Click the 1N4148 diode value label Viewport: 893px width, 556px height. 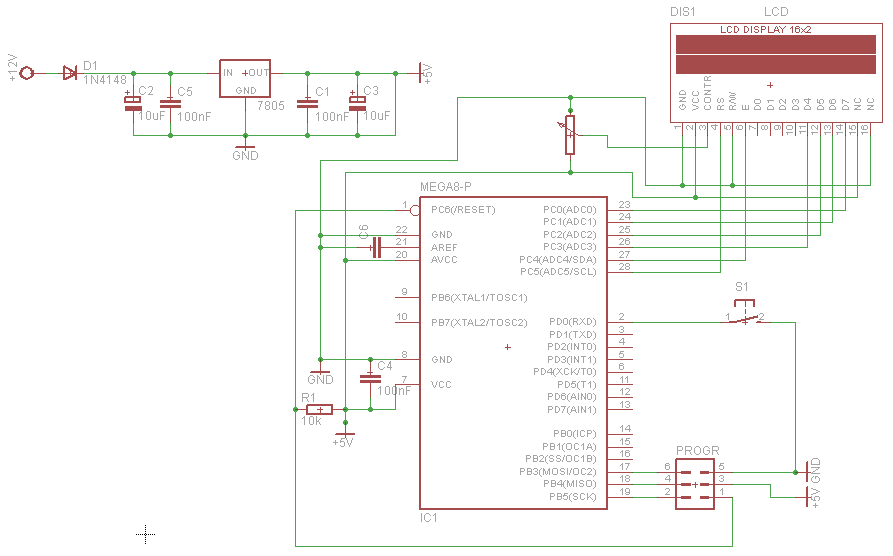(105, 80)
